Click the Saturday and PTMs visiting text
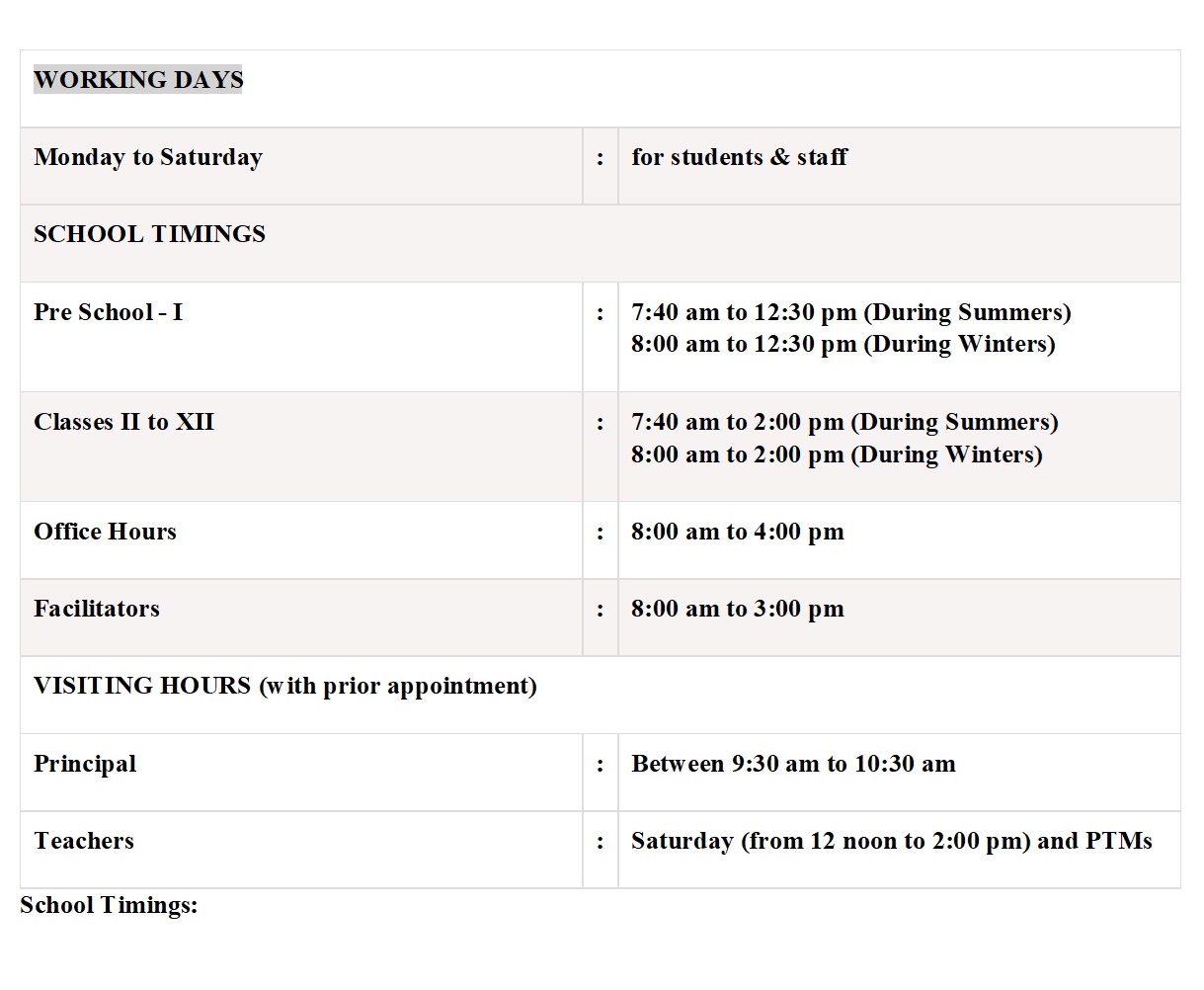 point(891,841)
